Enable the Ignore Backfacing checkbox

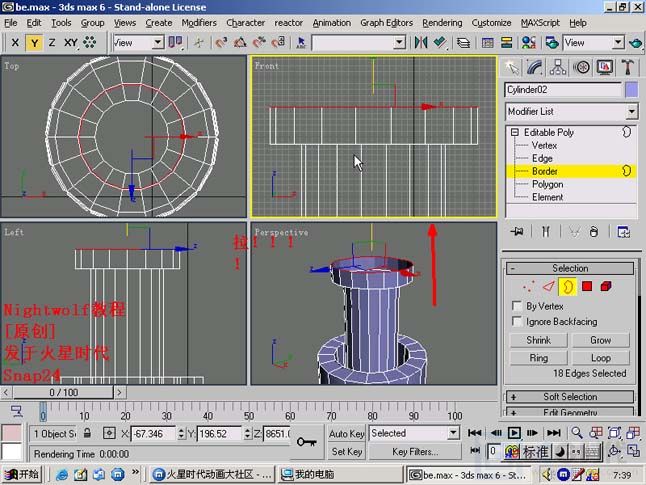[516, 321]
